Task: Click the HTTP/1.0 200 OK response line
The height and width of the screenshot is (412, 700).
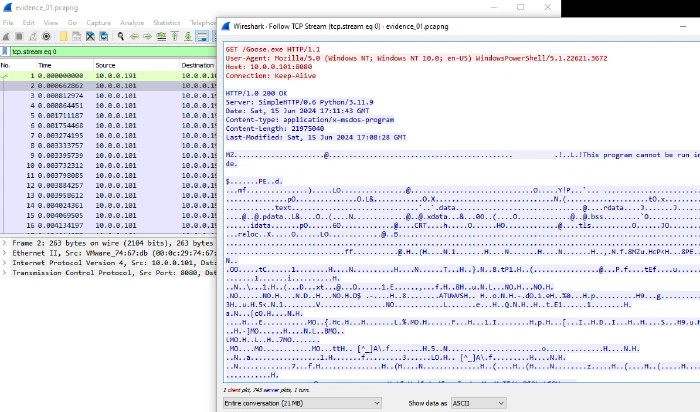Action: 256,93
